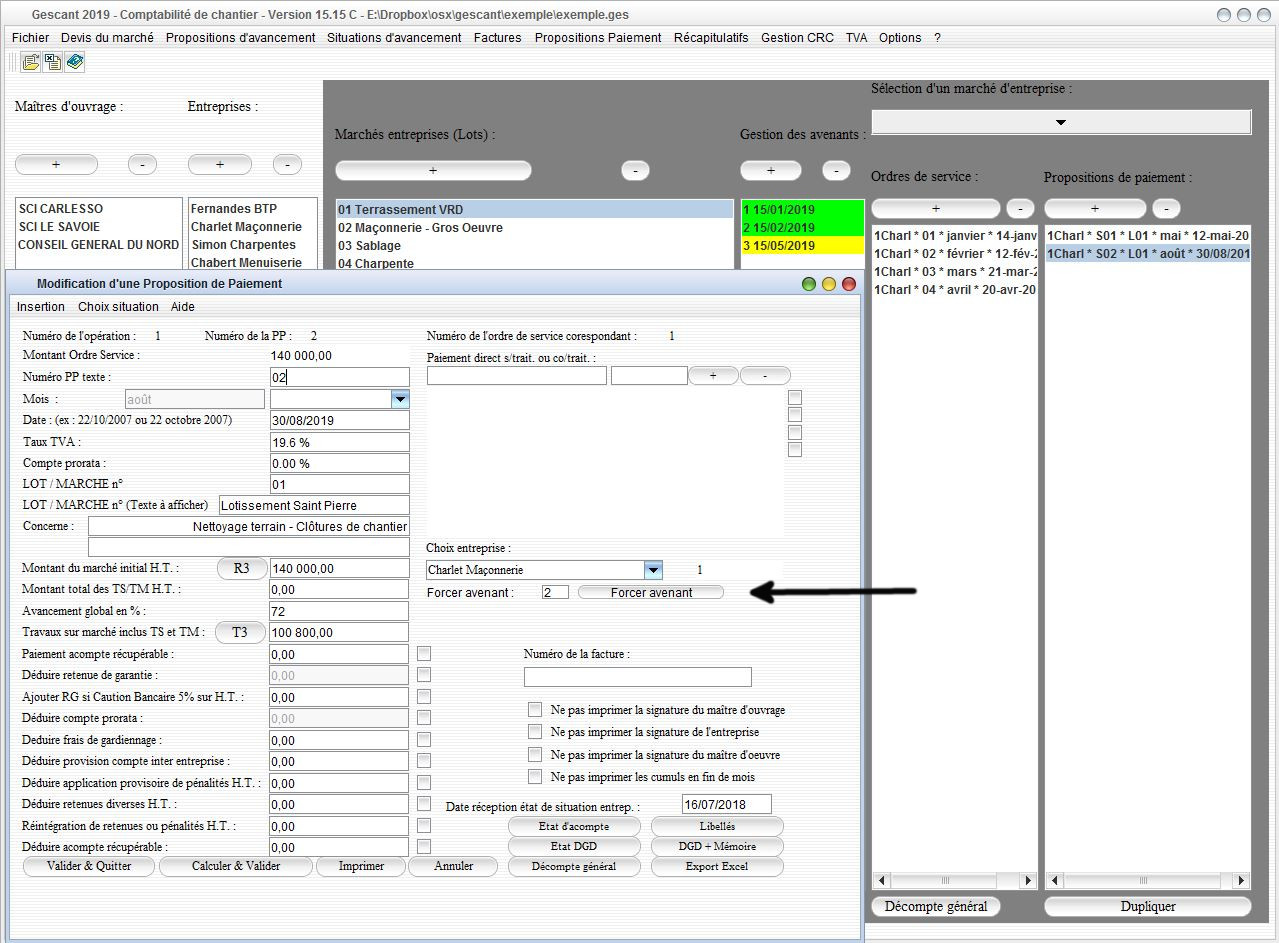
Task: Click the R3 button beside Montant du marché initial
Action: (x=242, y=568)
